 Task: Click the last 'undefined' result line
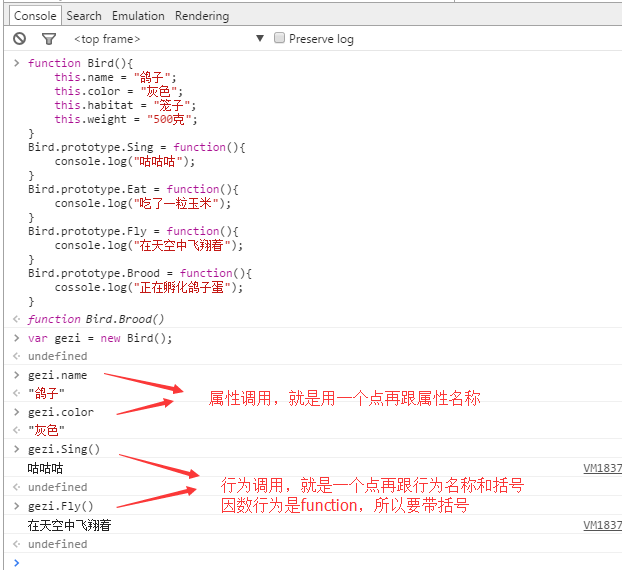(58, 544)
